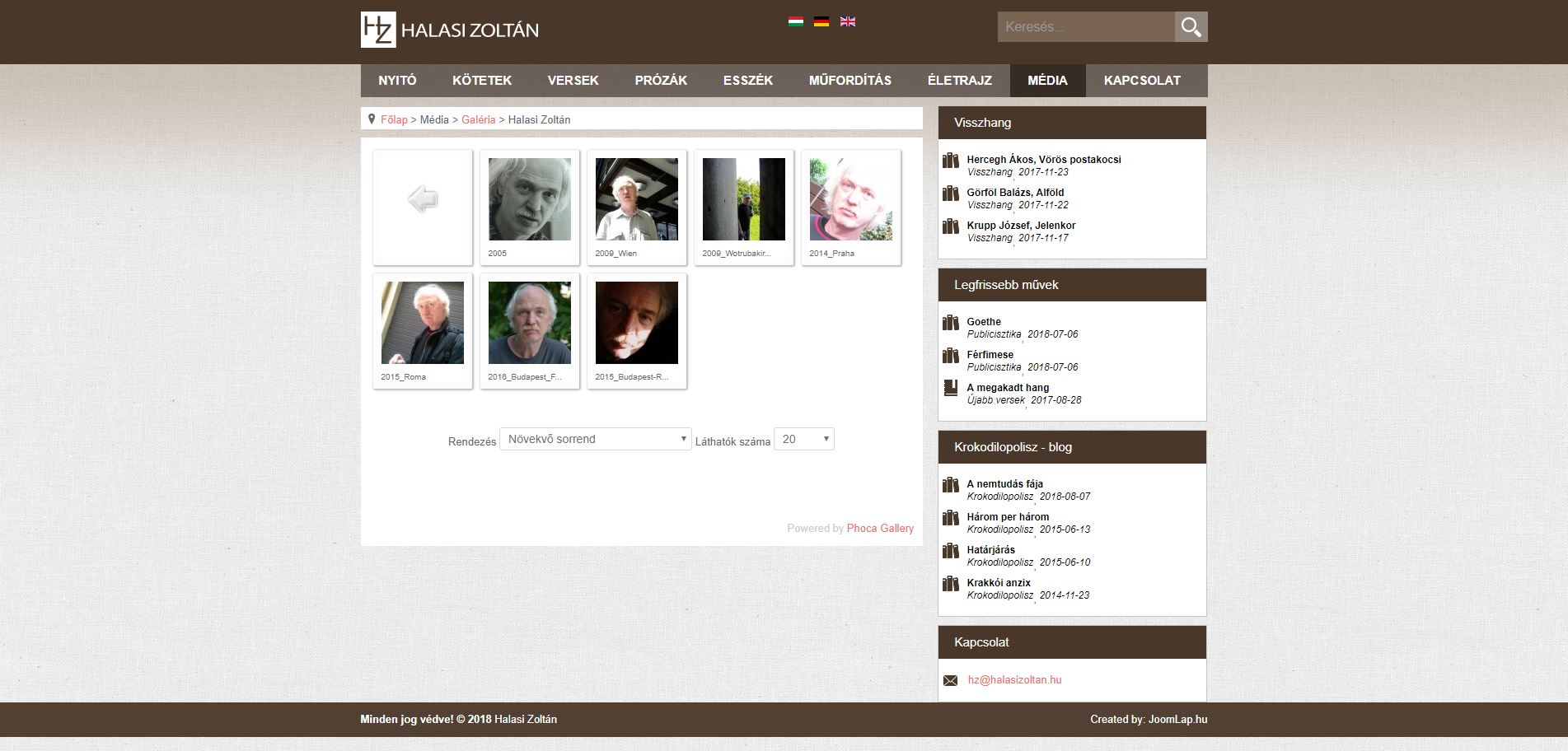Click the envelope icon under Kapcsolat
This screenshot has height=751, width=1568.
pyautogui.click(x=950, y=680)
